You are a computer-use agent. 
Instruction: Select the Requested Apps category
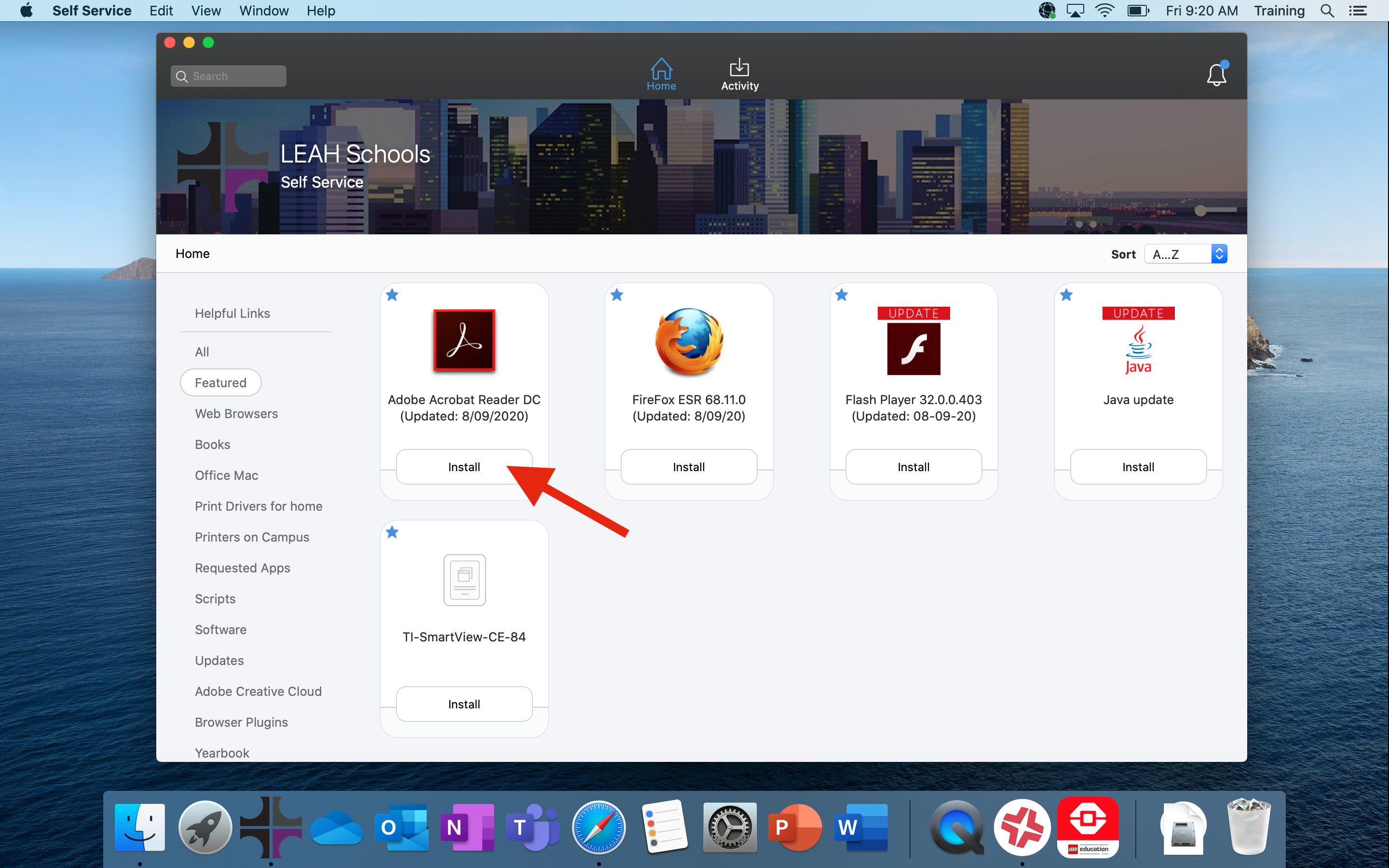coord(242,568)
